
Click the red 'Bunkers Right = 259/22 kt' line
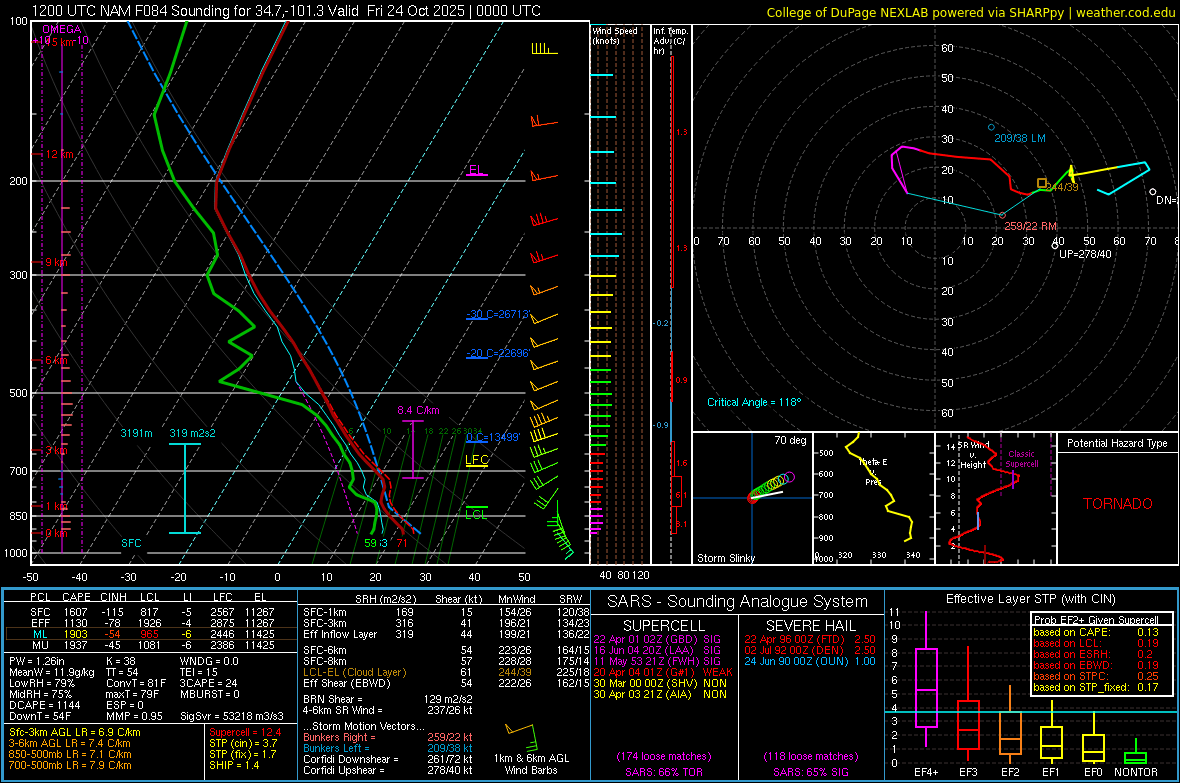(388, 737)
